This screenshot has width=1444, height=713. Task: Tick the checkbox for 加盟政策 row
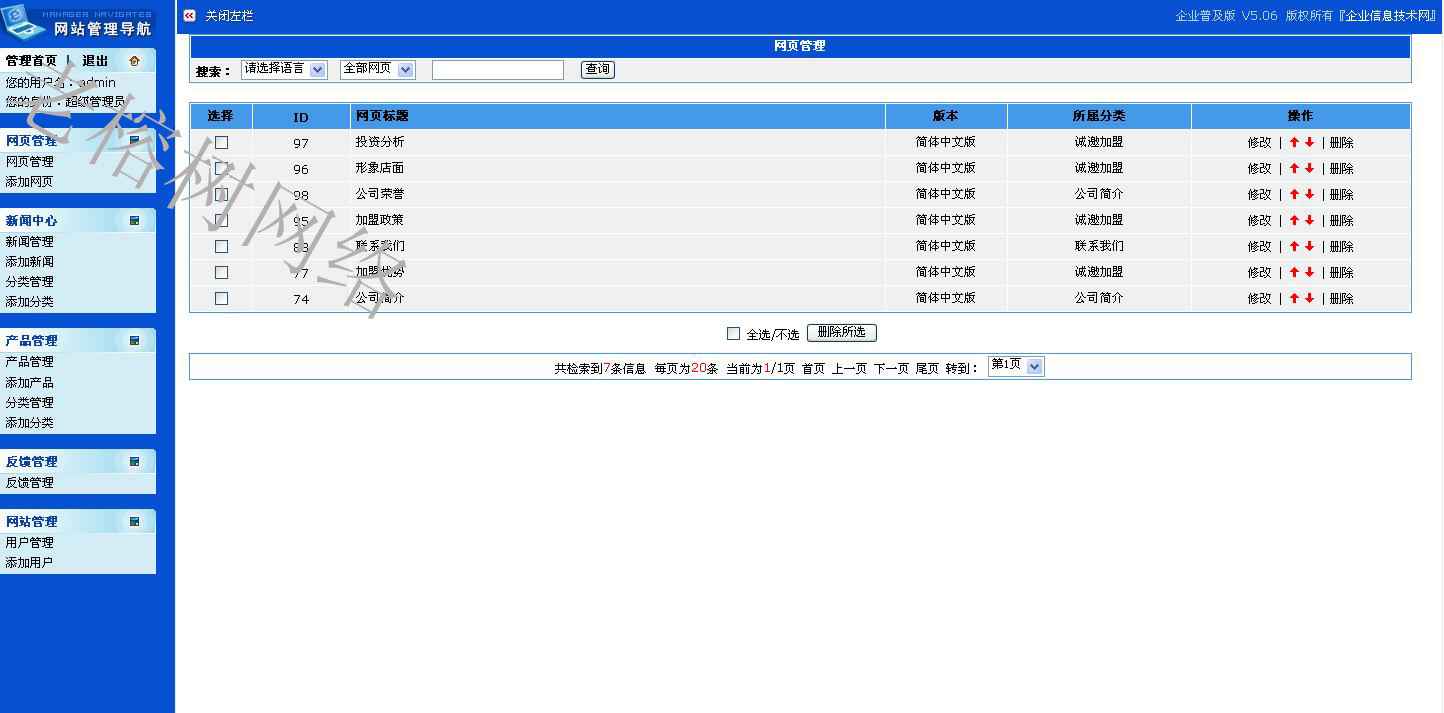(x=221, y=220)
